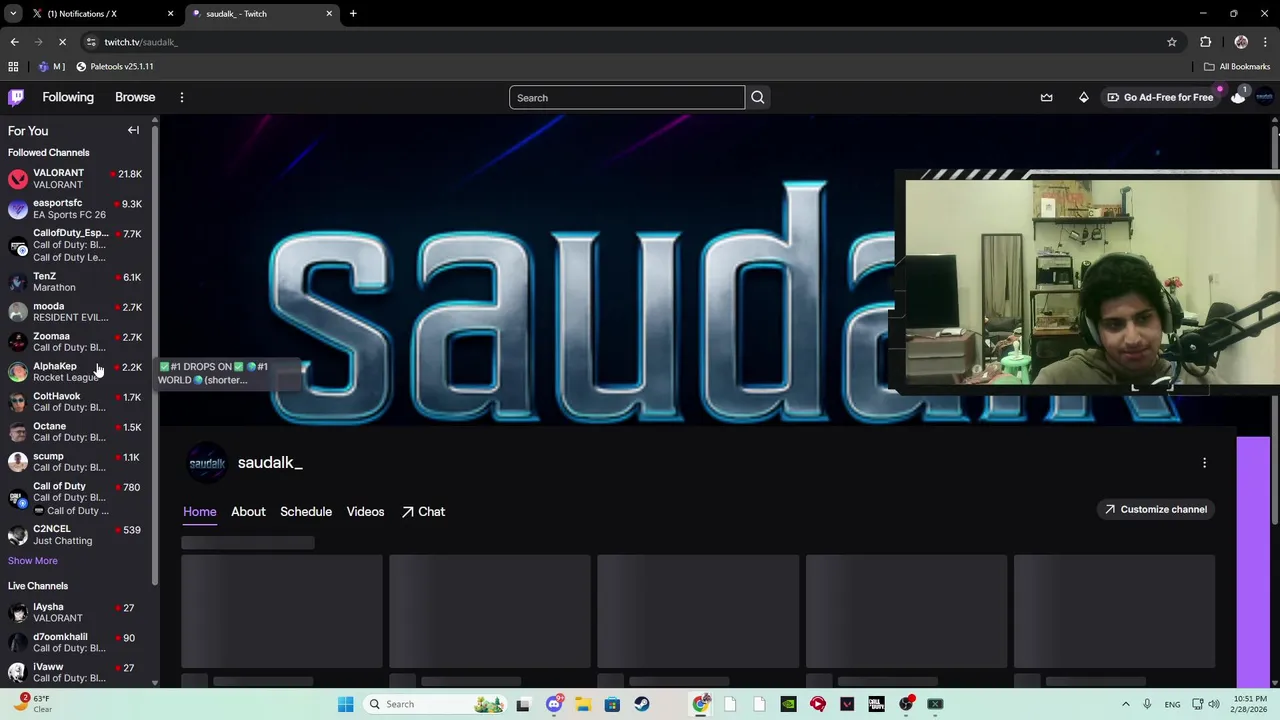The width and height of the screenshot is (1280, 720).
Task: Open a new browser tab
Action: (353, 14)
